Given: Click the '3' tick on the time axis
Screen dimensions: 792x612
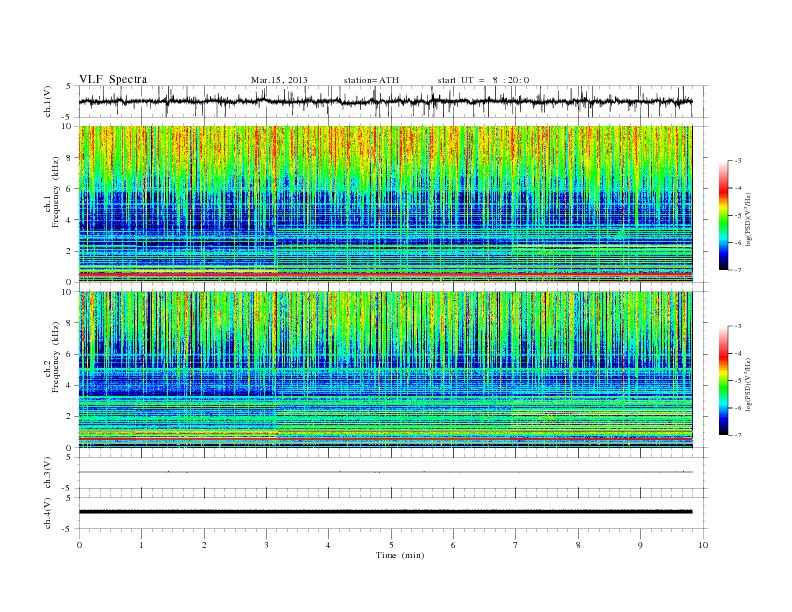Looking at the screenshot, I should click(x=266, y=545).
